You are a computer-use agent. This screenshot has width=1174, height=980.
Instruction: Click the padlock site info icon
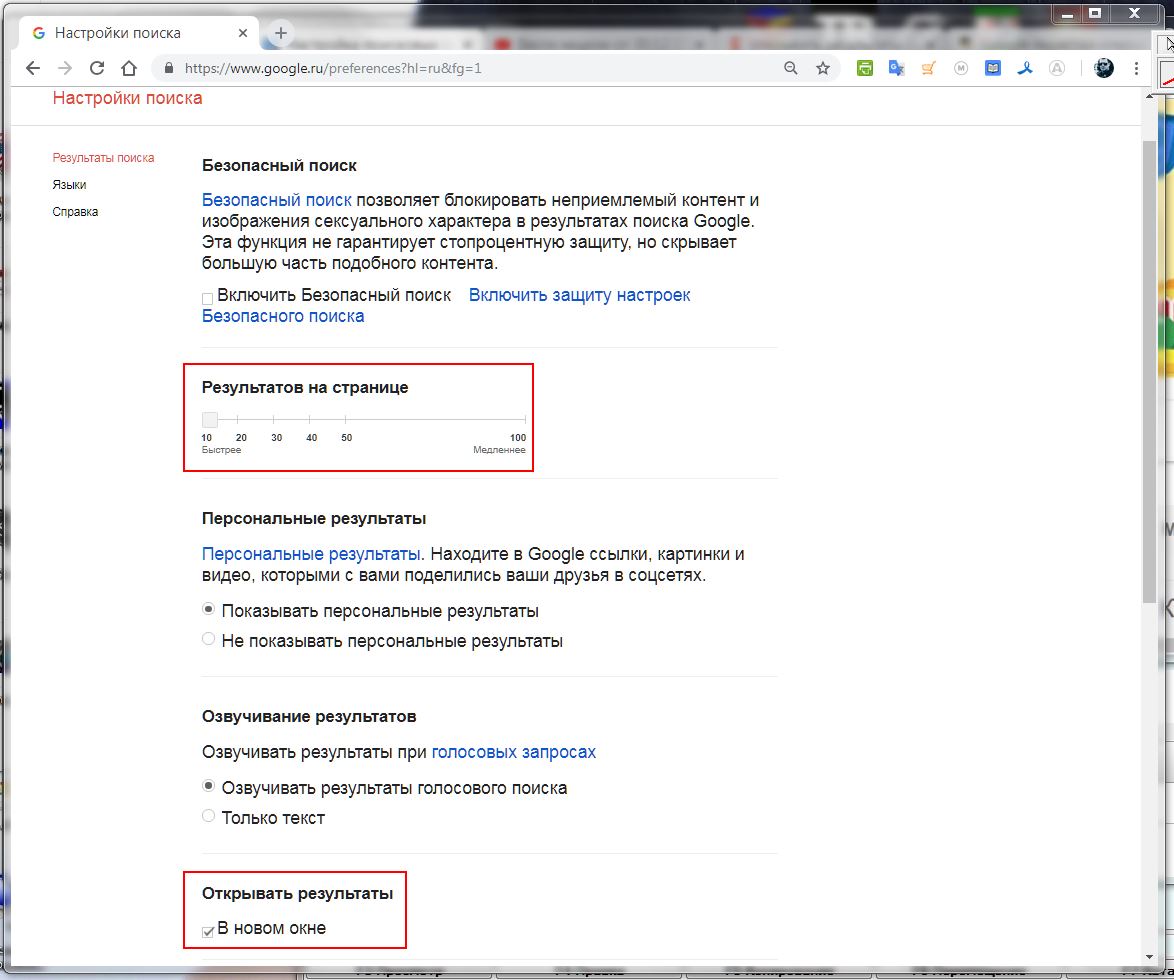click(x=168, y=68)
